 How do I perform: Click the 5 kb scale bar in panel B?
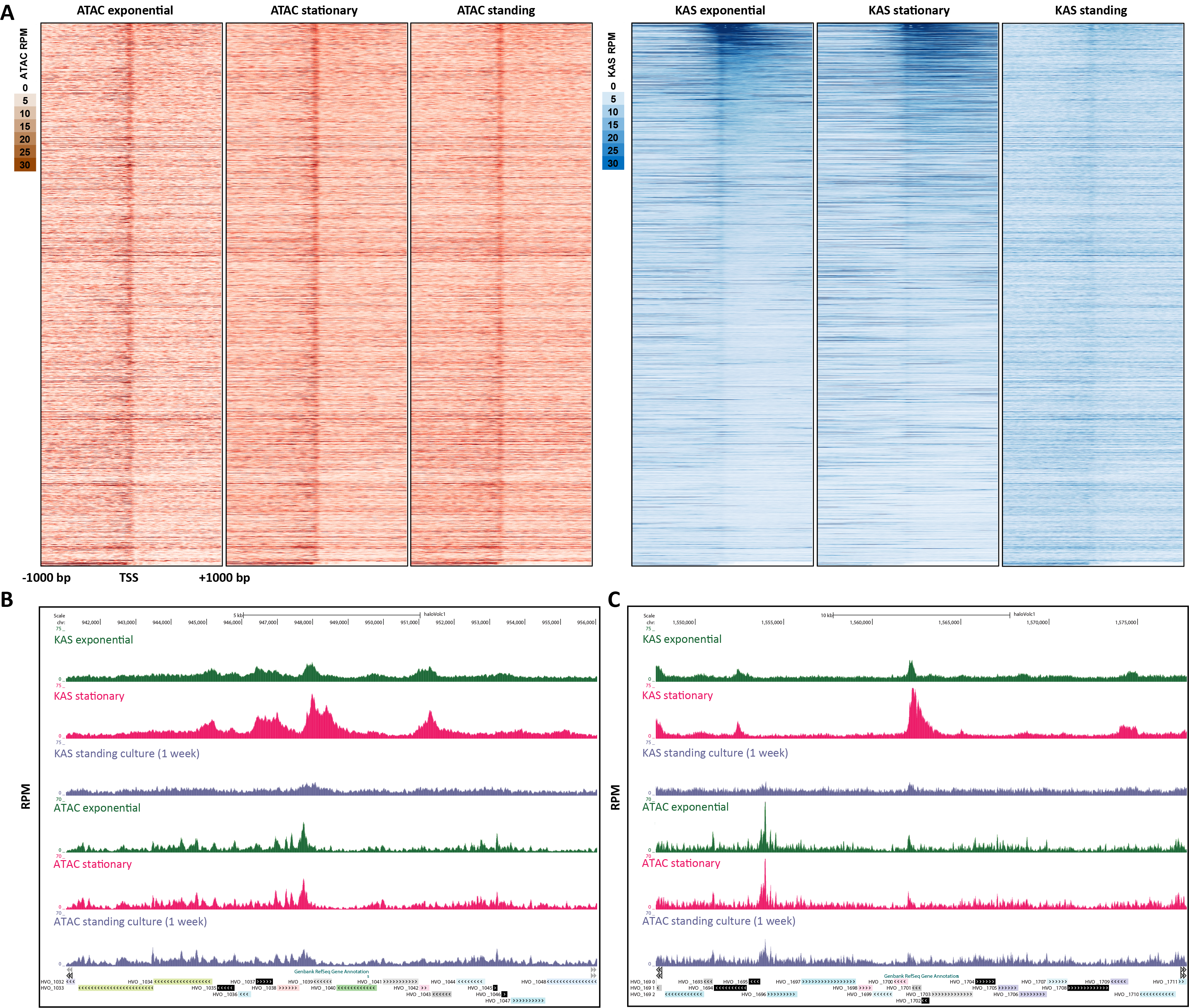click(331, 615)
